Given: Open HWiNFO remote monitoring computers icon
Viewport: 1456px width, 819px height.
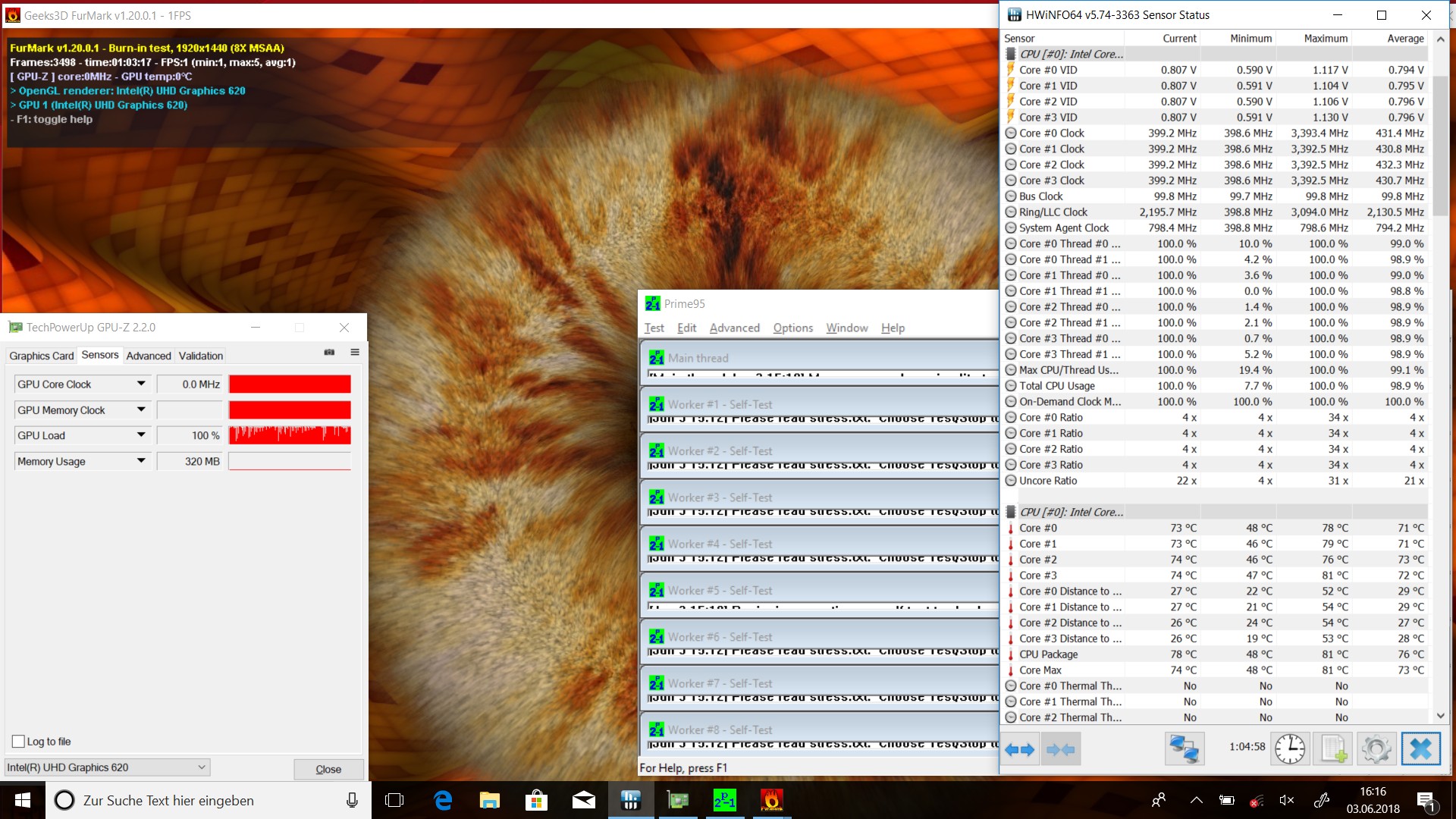Looking at the screenshot, I should (x=1183, y=749).
